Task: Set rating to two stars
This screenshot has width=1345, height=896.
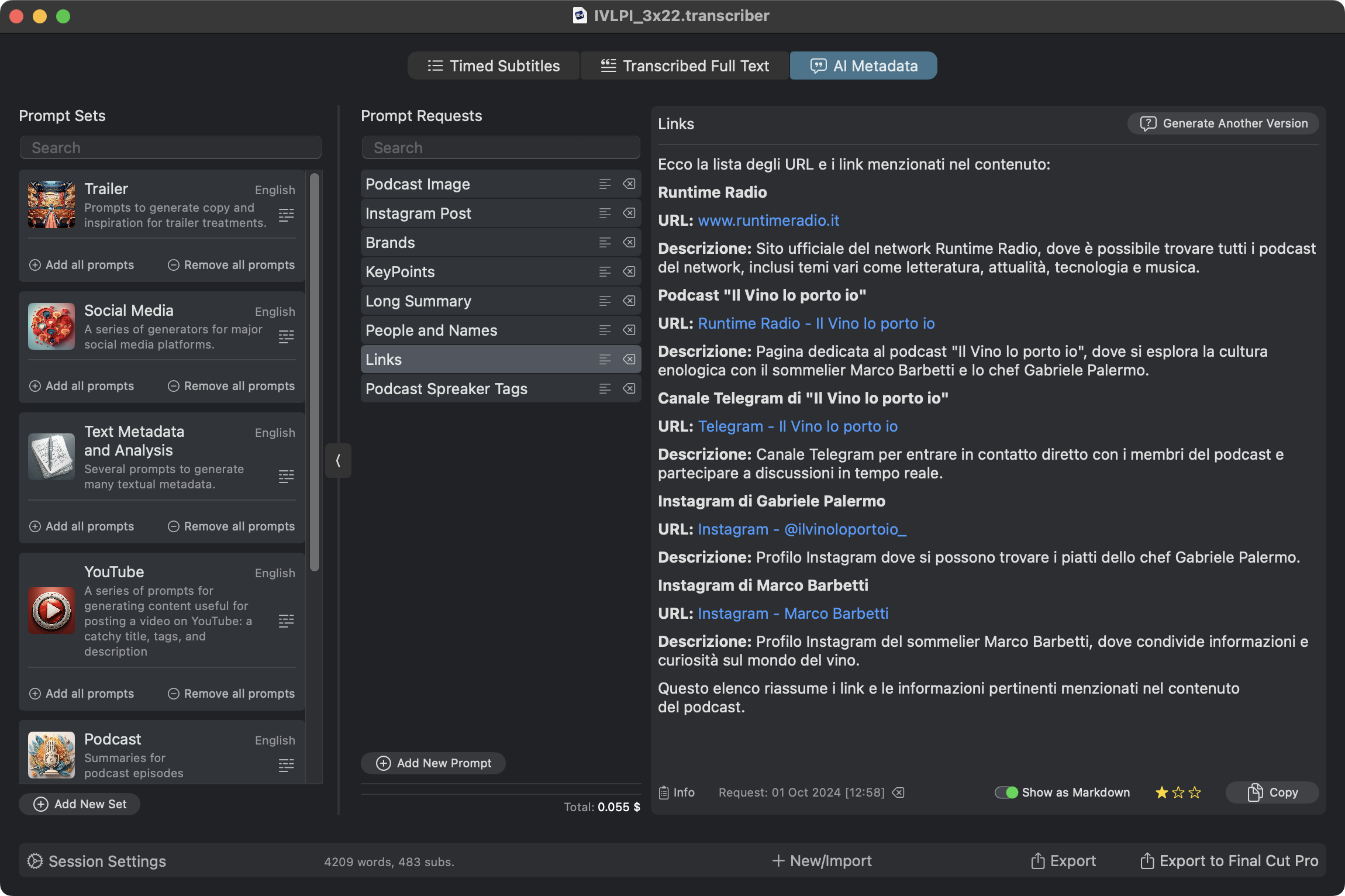Action: (1178, 792)
